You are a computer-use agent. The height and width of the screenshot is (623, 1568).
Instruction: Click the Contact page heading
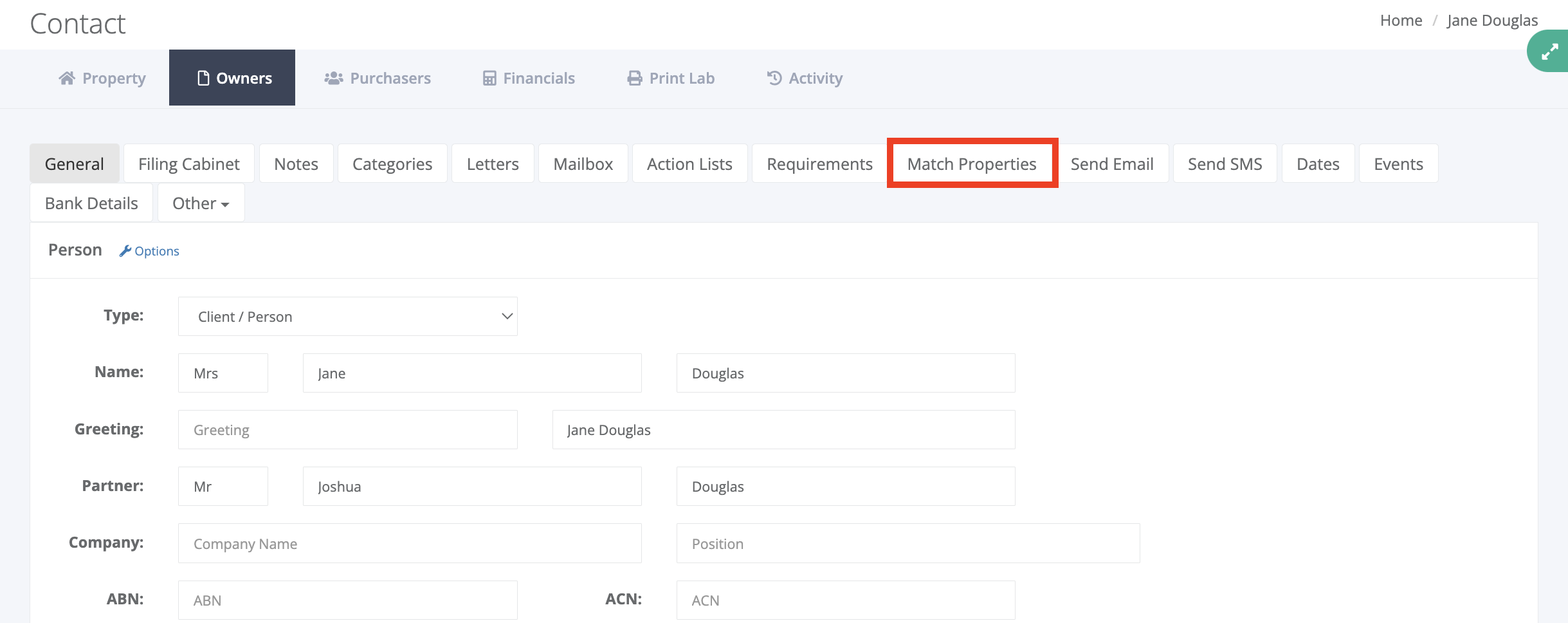click(78, 24)
